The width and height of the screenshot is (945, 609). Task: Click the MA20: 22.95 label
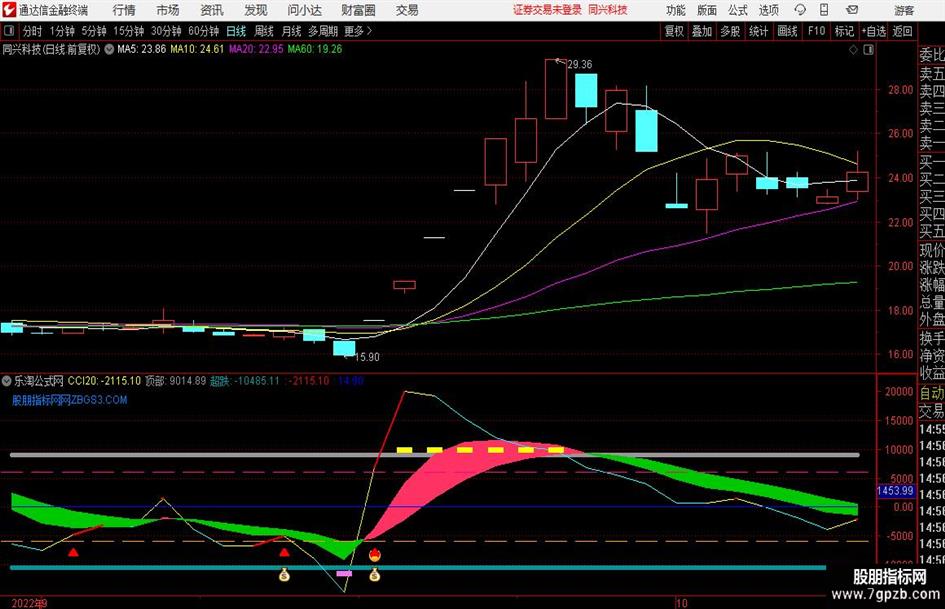256,49
